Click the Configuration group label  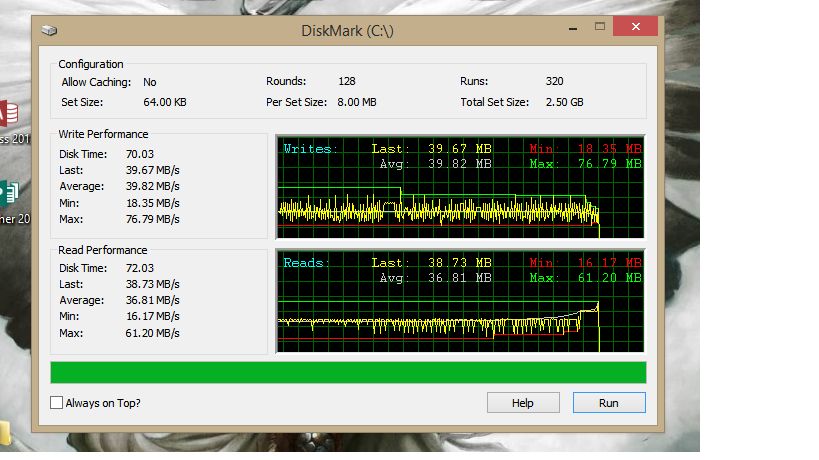(91, 64)
